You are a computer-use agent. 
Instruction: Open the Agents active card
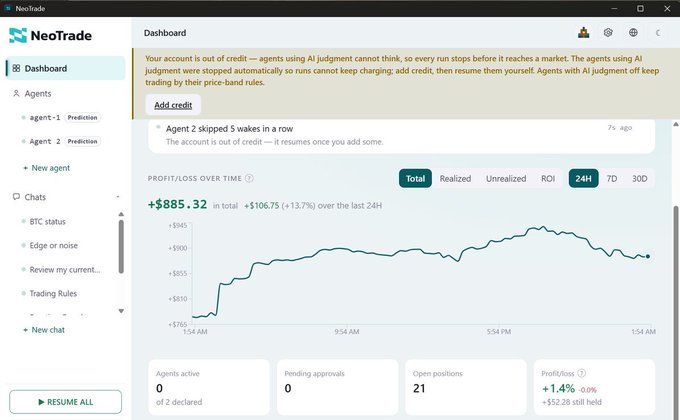coord(209,387)
